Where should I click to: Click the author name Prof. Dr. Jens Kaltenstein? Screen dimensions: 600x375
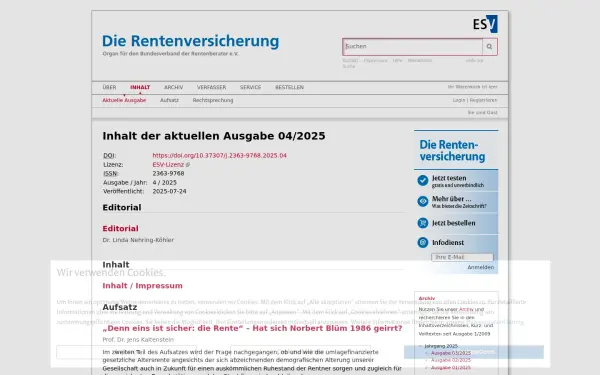[138, 339]
